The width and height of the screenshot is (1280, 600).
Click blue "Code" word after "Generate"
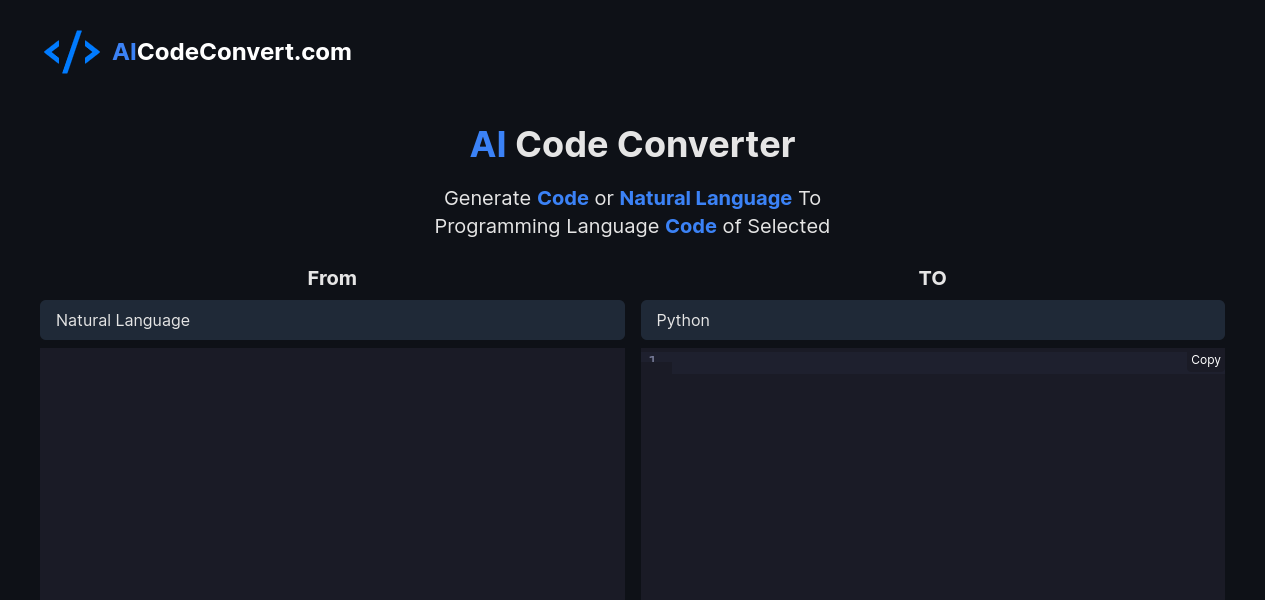click(562, 198)
